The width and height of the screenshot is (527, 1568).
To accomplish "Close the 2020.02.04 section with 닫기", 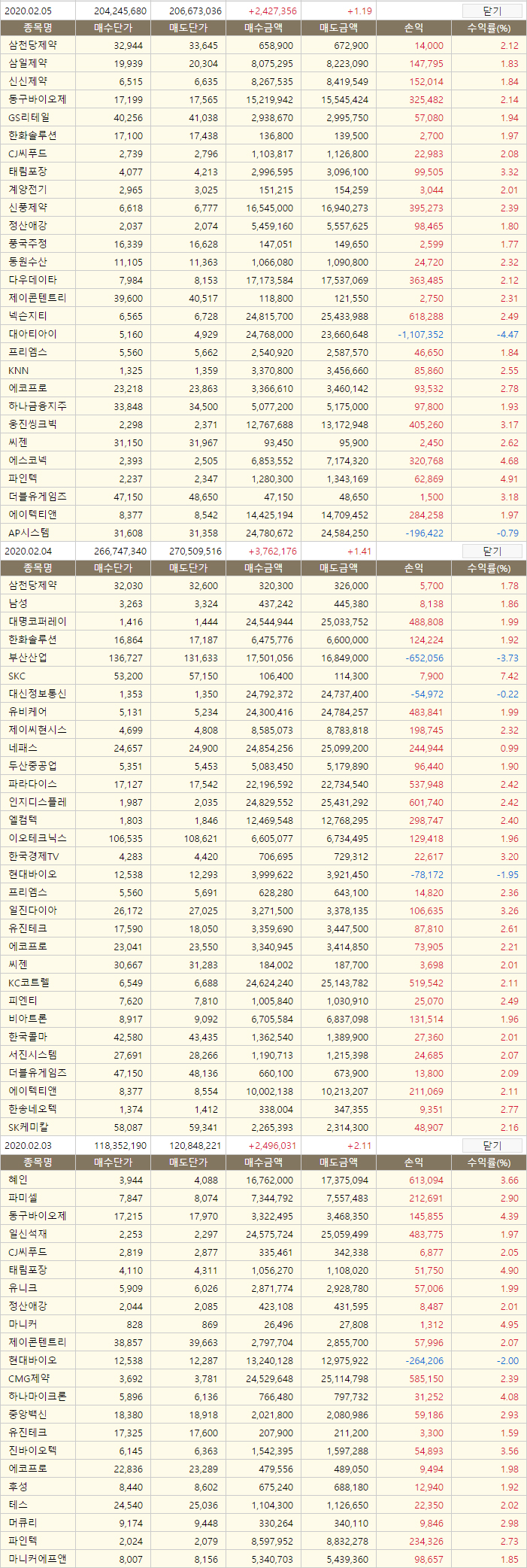I will 492,551.
